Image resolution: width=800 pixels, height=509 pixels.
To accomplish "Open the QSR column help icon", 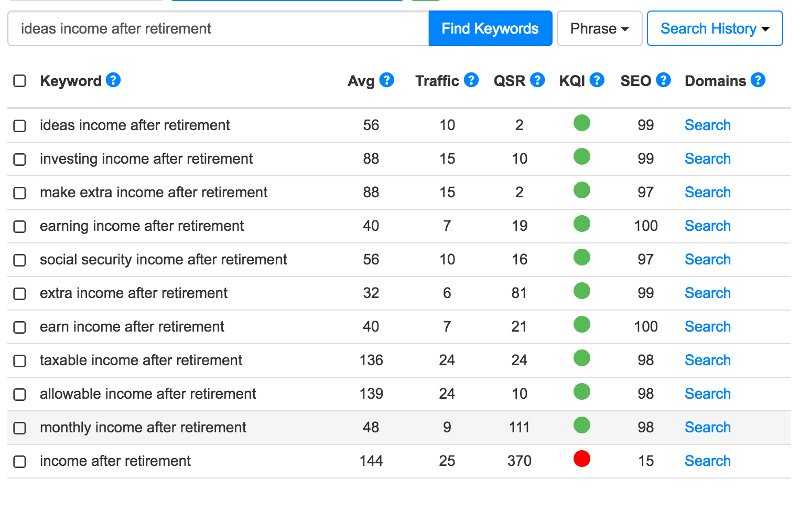I will click(537, 80).
